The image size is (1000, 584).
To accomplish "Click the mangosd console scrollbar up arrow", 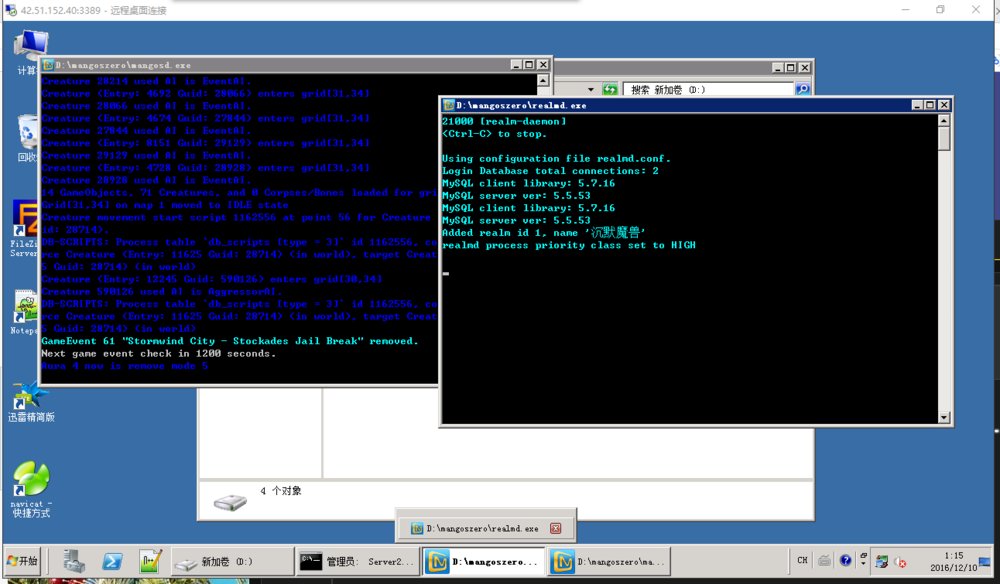I will click(543, 80).
